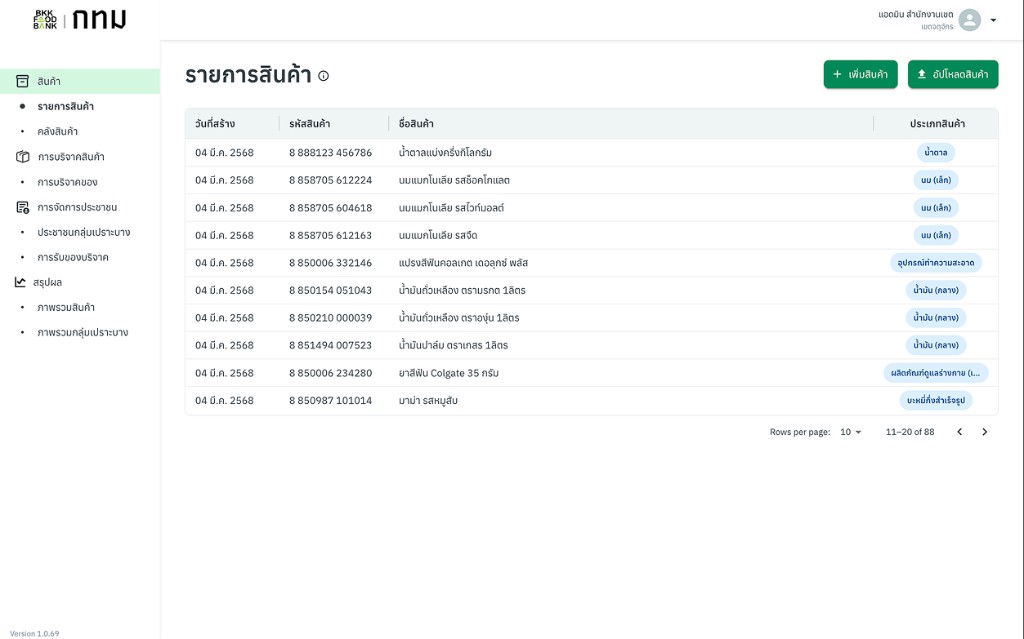The height and width of the screenshot is (639, 1024).
Task: Open the Rows per page dropdown
Action: point(851,432)
